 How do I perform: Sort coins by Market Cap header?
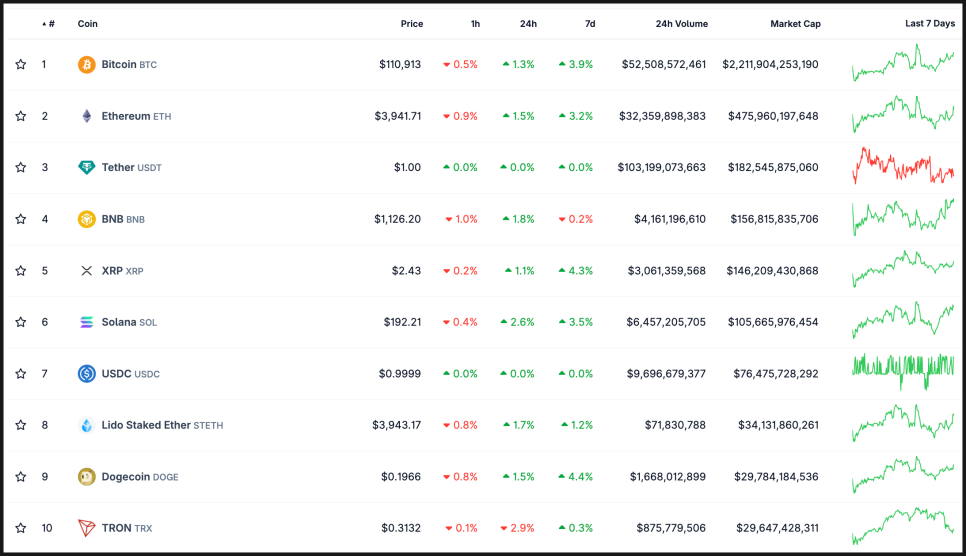click(795, 24)
